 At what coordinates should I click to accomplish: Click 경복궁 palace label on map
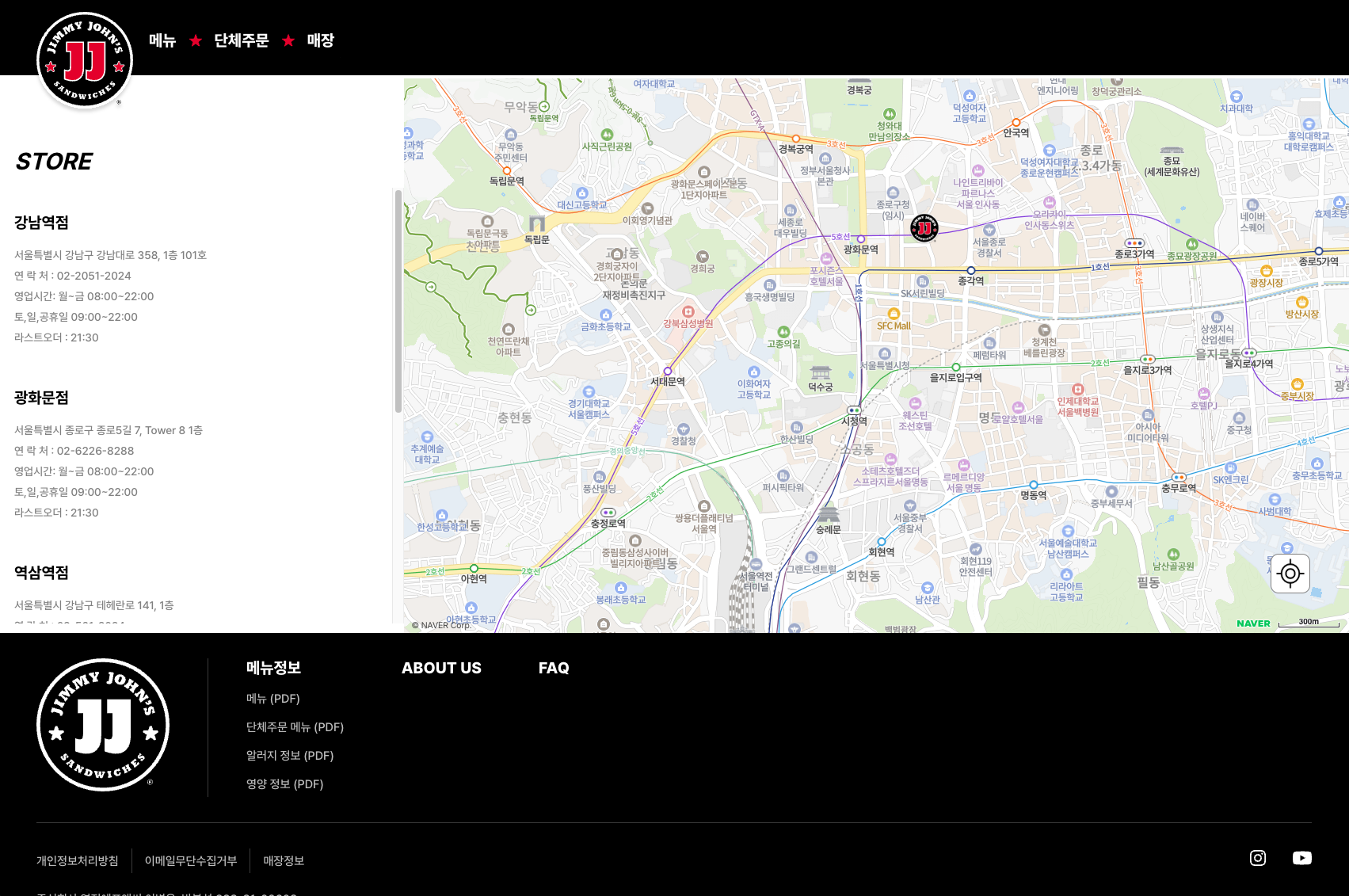coord(859,90)
